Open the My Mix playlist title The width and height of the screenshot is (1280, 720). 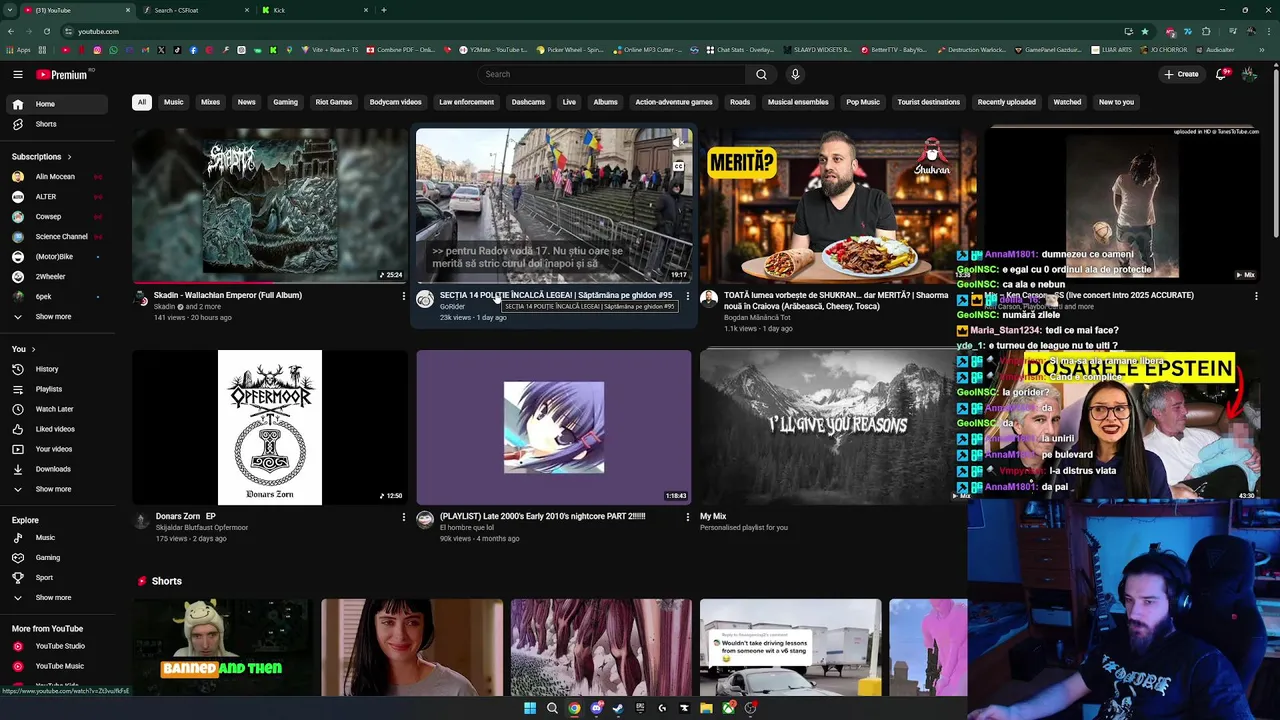pos(713,517)
